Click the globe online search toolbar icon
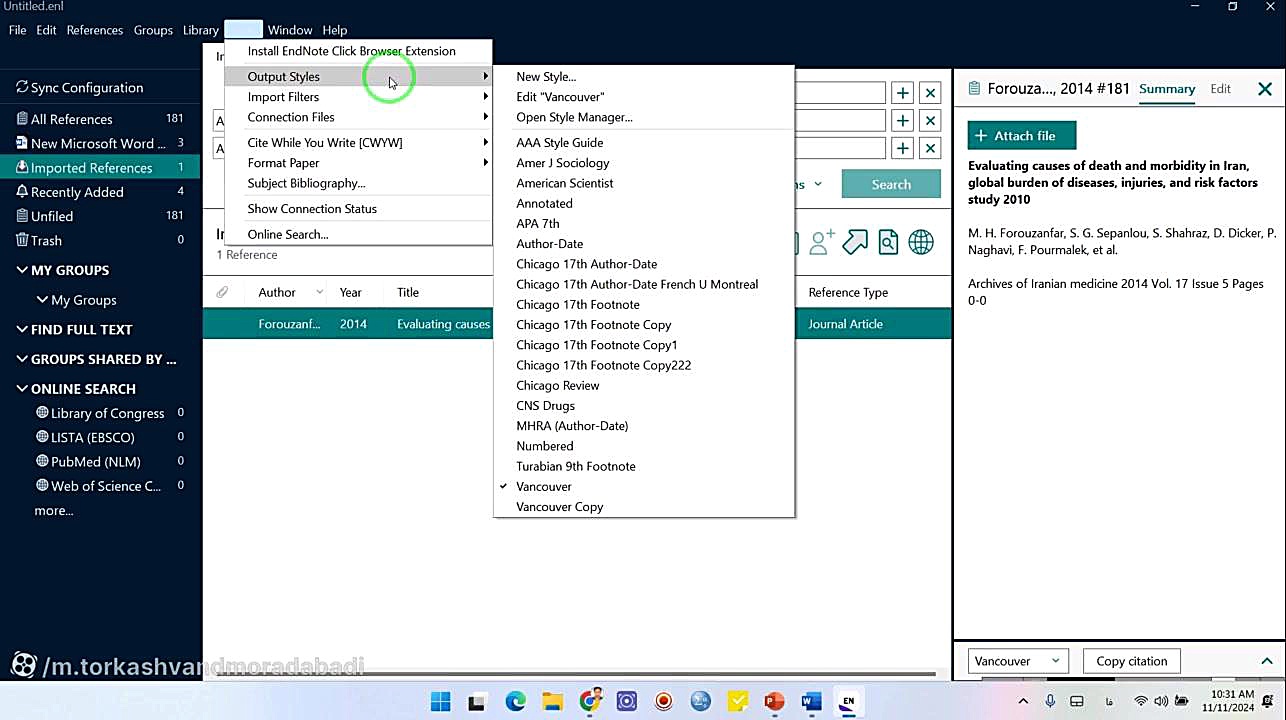This screenshot has width=1286, height=720. click(921, 242)
